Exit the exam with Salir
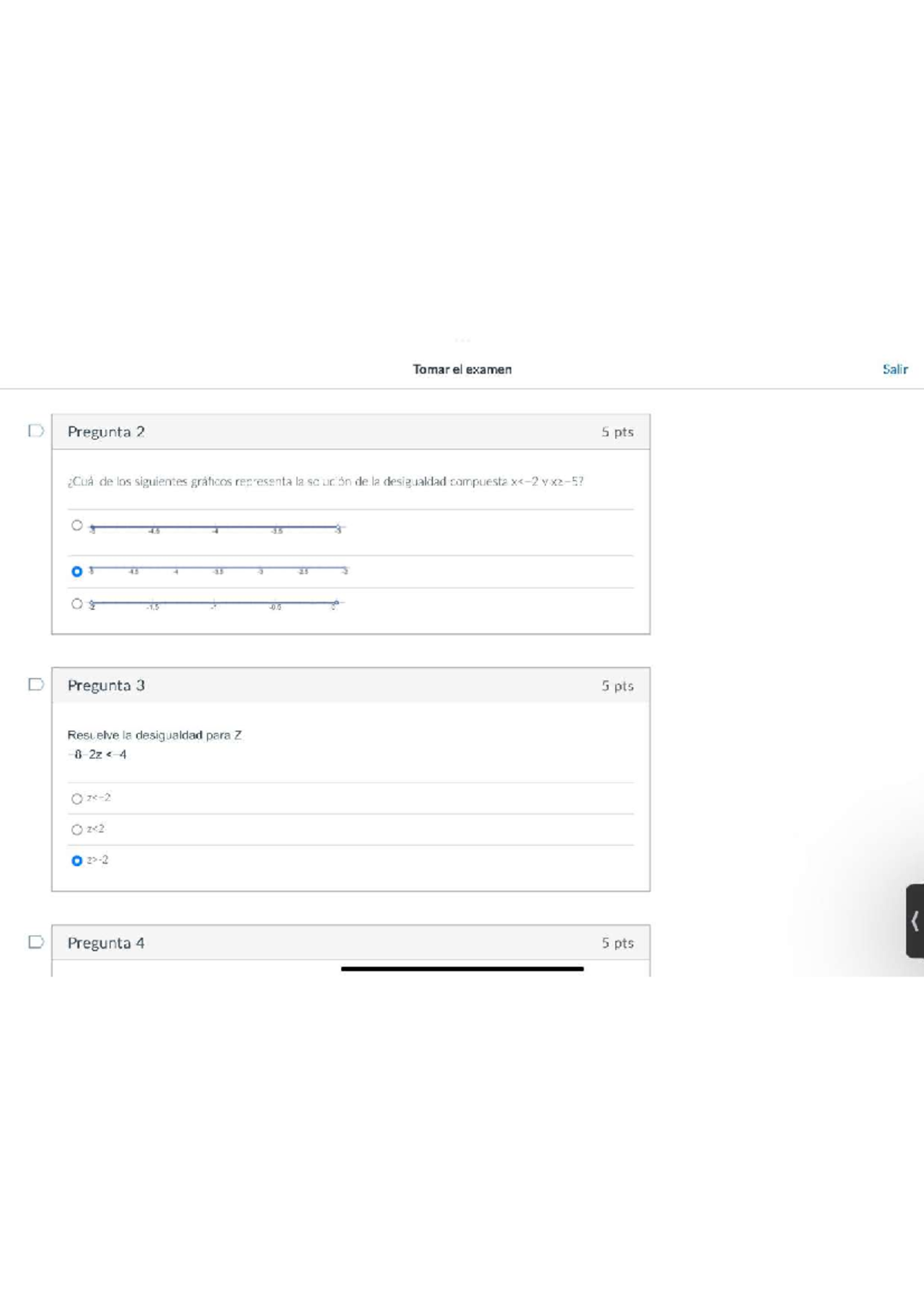The height and width of the screenshot is (1308, 924). (x=895, y=369)
